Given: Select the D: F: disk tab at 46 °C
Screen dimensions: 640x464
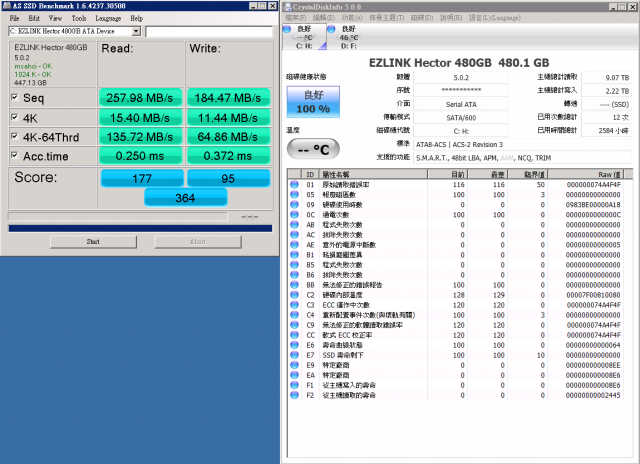Looking at the screenshot, I should tap(348, 37).
